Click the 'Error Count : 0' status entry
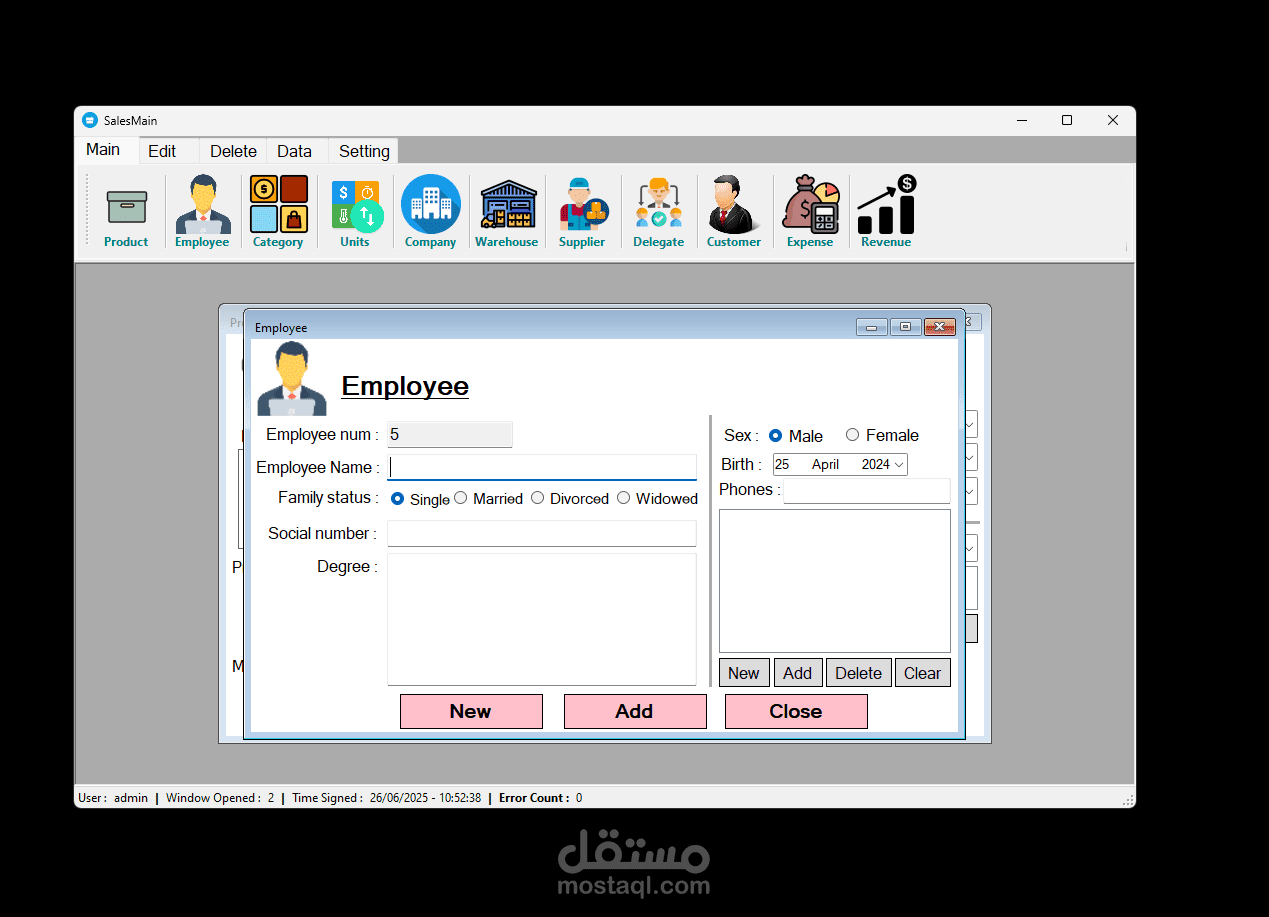This screenshot has height=917, width=1269. (x=541, y=798)
